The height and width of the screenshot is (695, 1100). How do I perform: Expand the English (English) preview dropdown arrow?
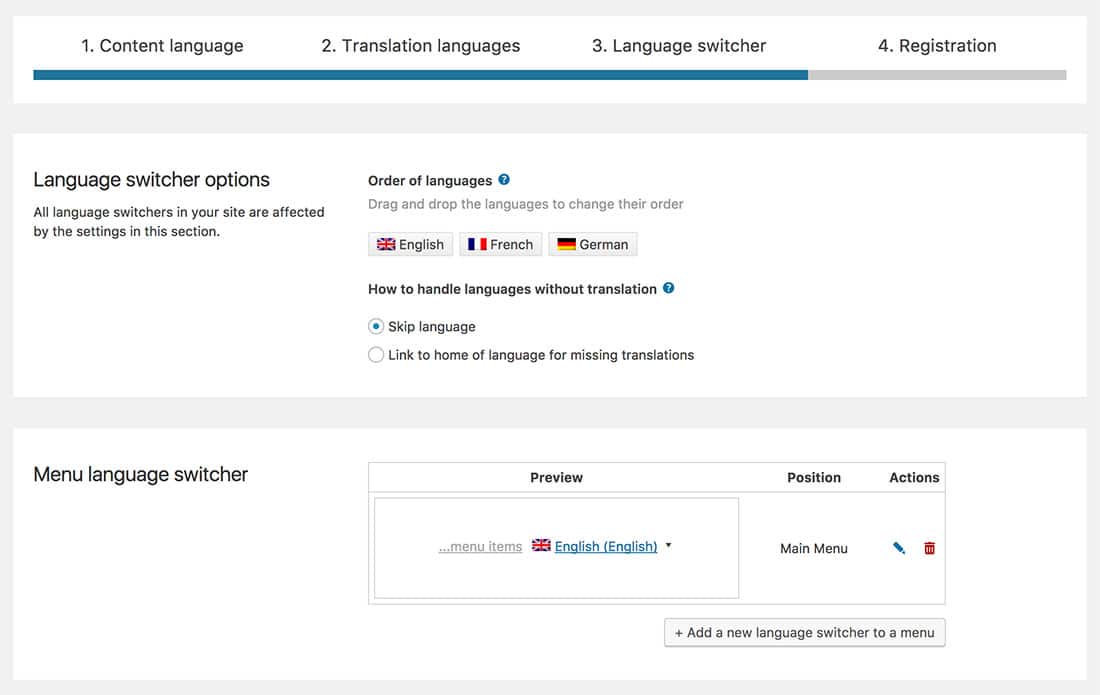pos(669,545)
